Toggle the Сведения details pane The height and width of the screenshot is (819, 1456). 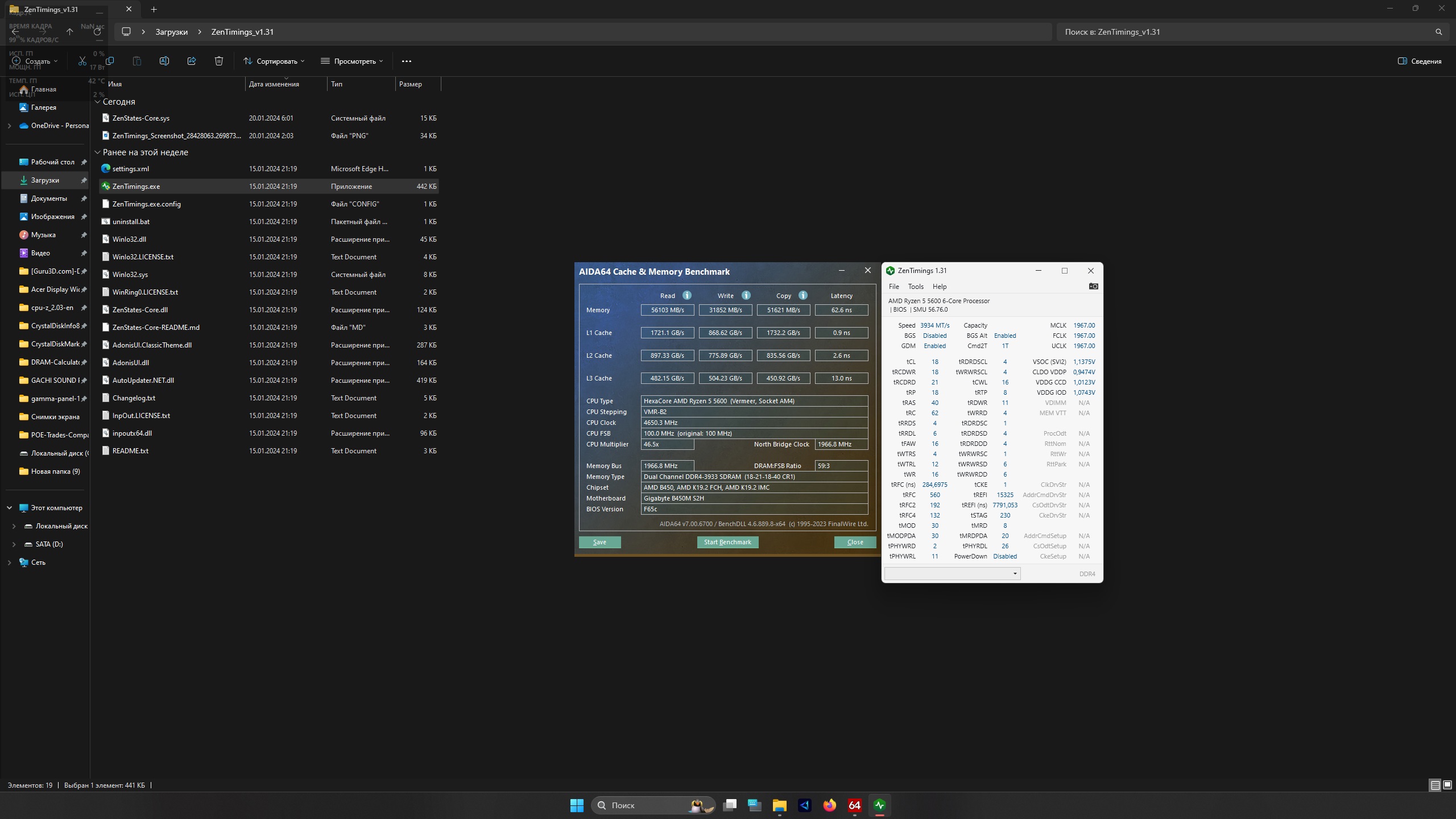1420,61
